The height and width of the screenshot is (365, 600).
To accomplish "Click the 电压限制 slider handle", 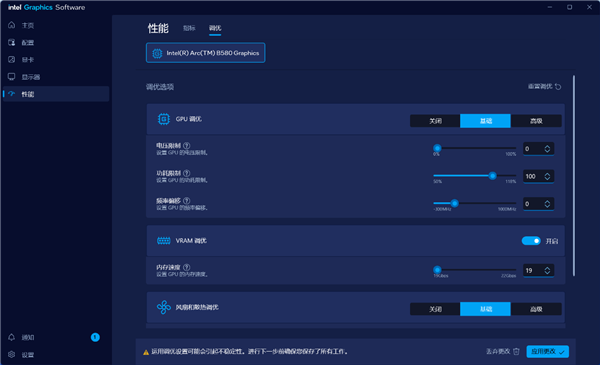I will pyautogui.click(x=437, y=148).
